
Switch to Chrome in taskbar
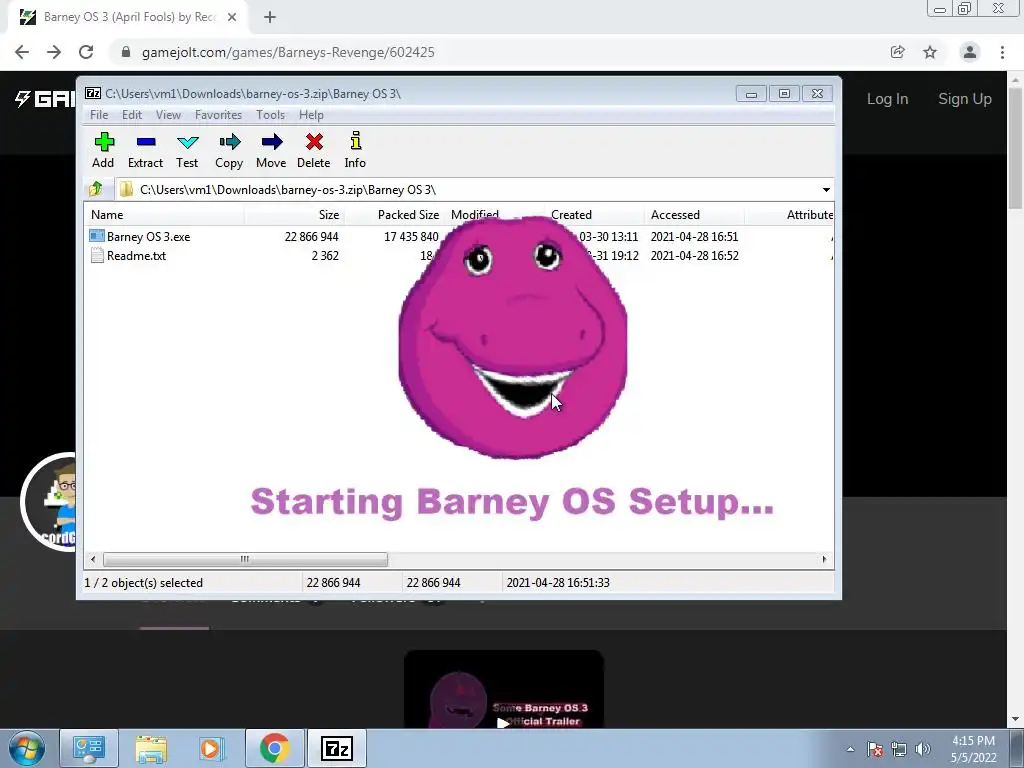[x=274, y=748]
